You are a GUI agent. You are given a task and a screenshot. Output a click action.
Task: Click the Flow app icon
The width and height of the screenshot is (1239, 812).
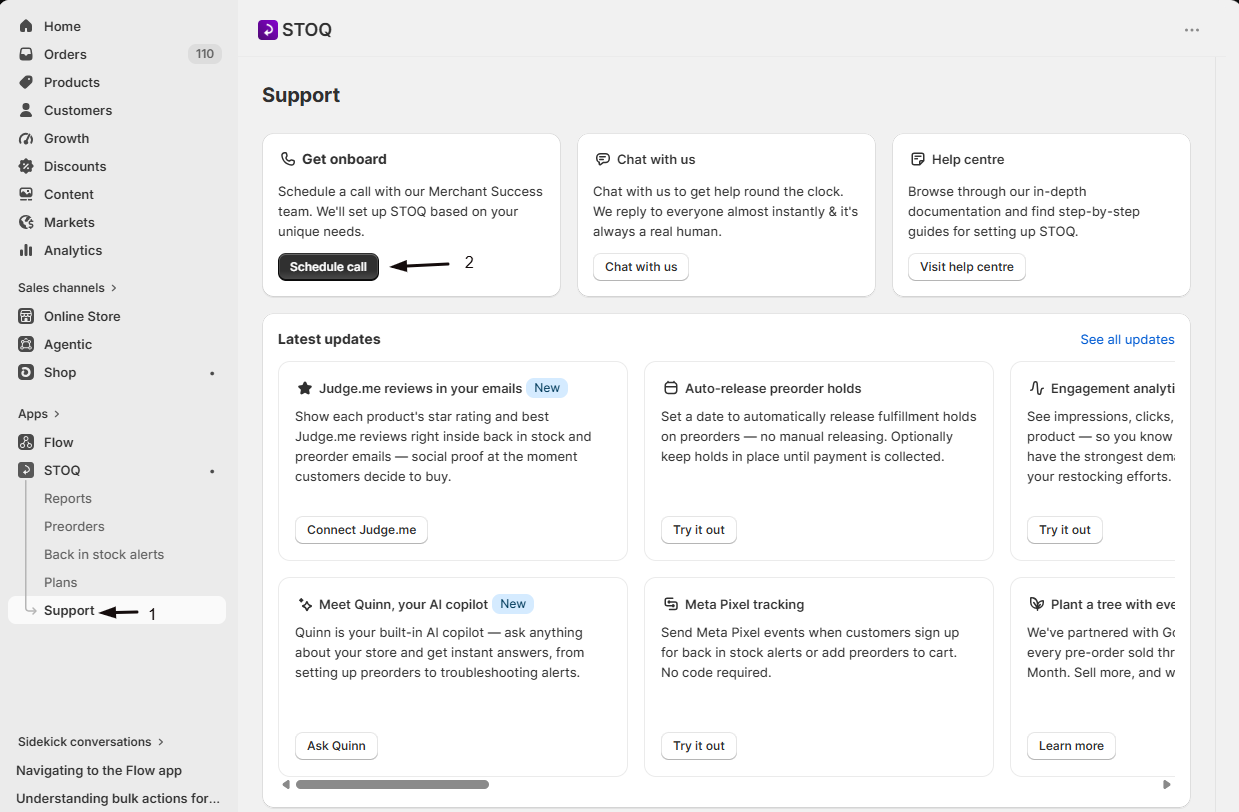click(26, 442)
